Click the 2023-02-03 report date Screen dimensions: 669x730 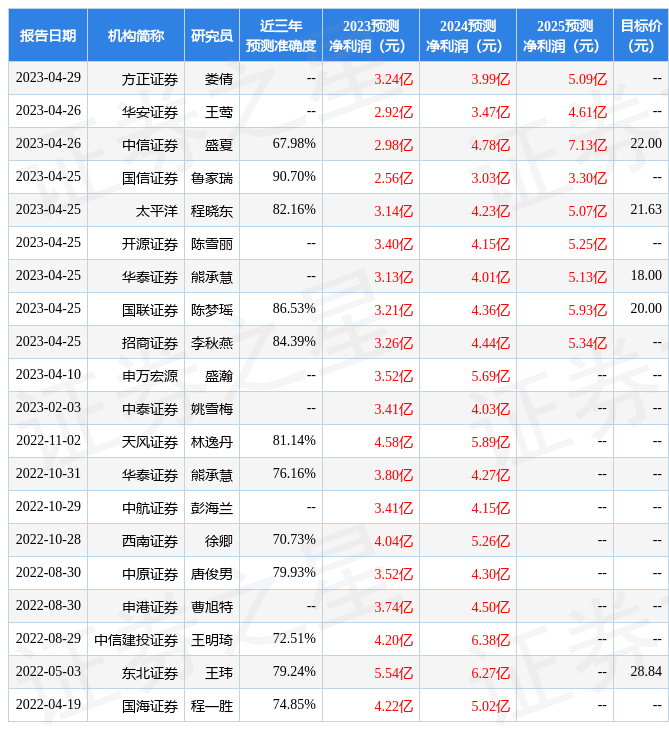coord(48,407)
